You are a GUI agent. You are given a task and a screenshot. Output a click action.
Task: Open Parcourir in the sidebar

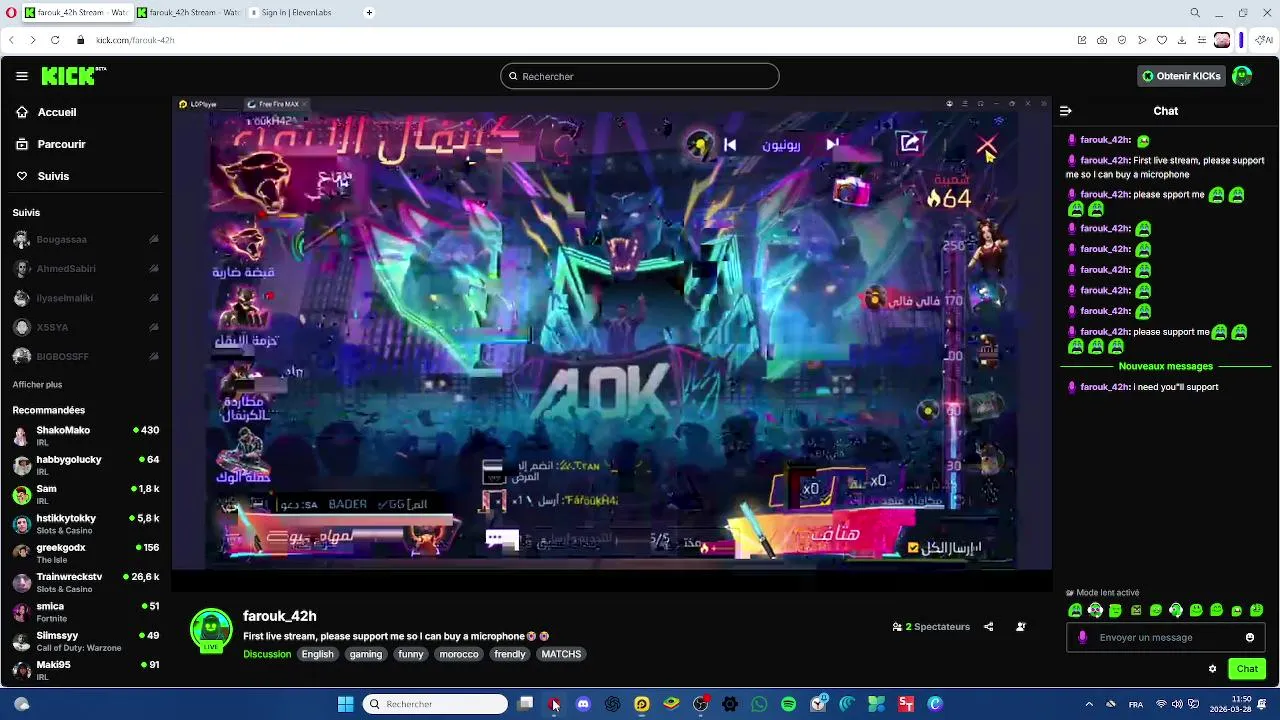click(x=61, y=144)
